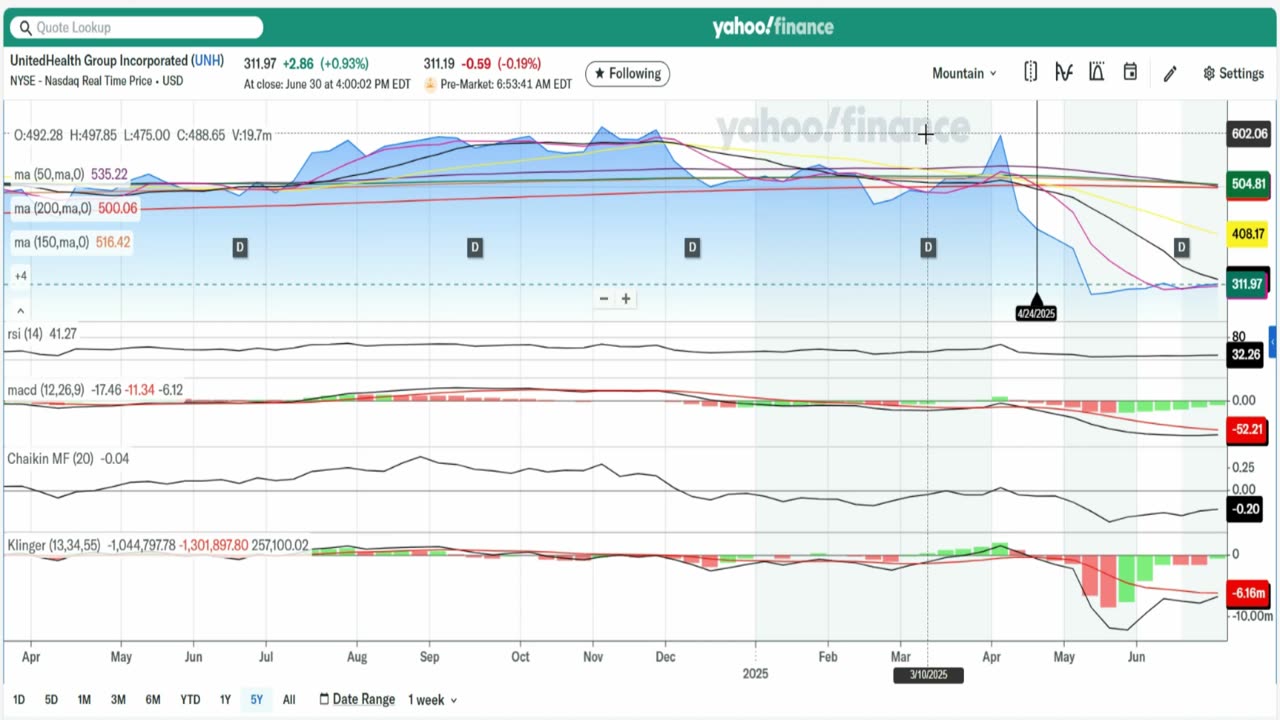This screenshot has width=1280, height=720.
Task: Click the -0.20 Chaikin value tag
Action: point(1246,509)
